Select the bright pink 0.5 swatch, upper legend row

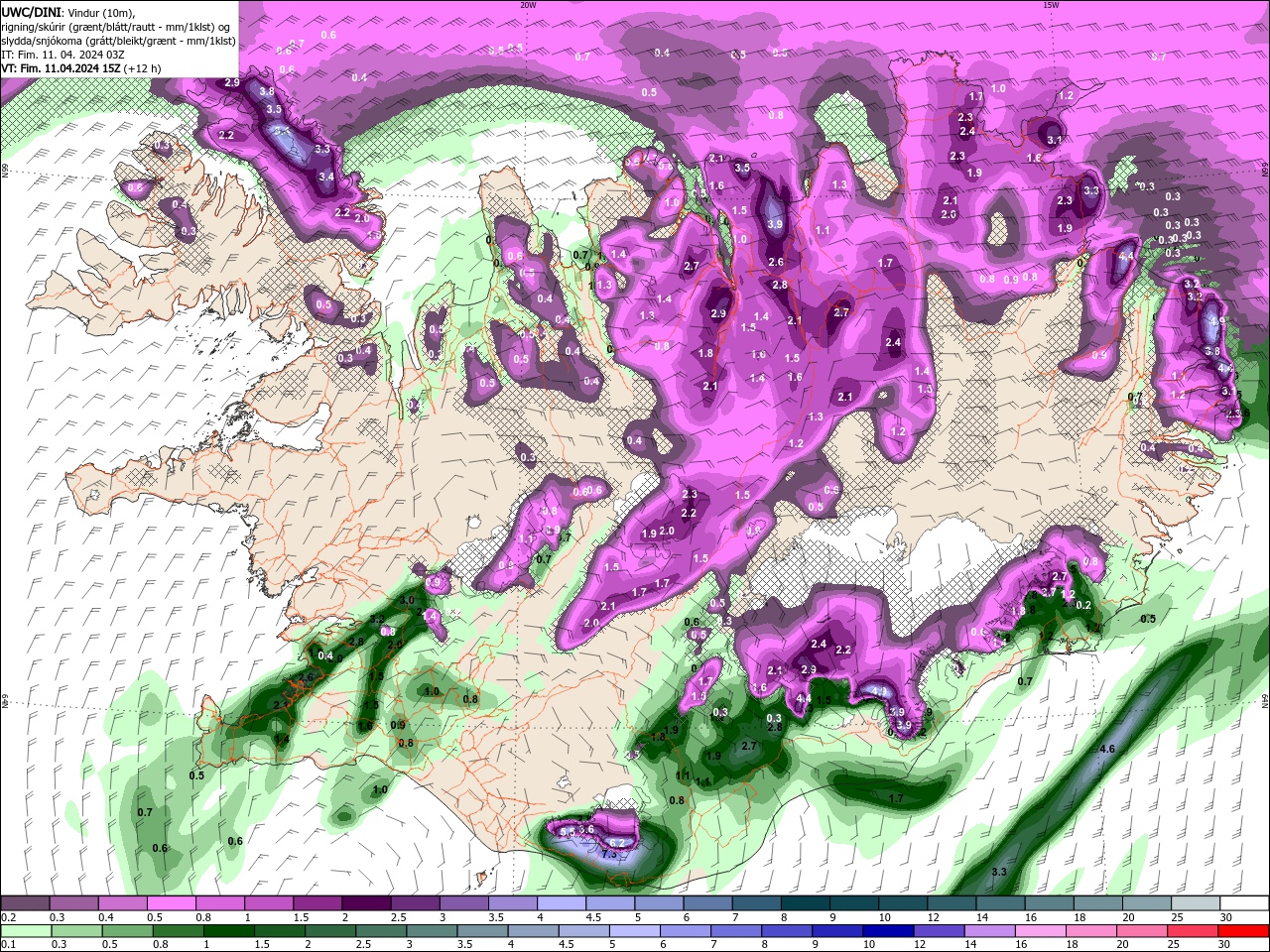[171, 903]
